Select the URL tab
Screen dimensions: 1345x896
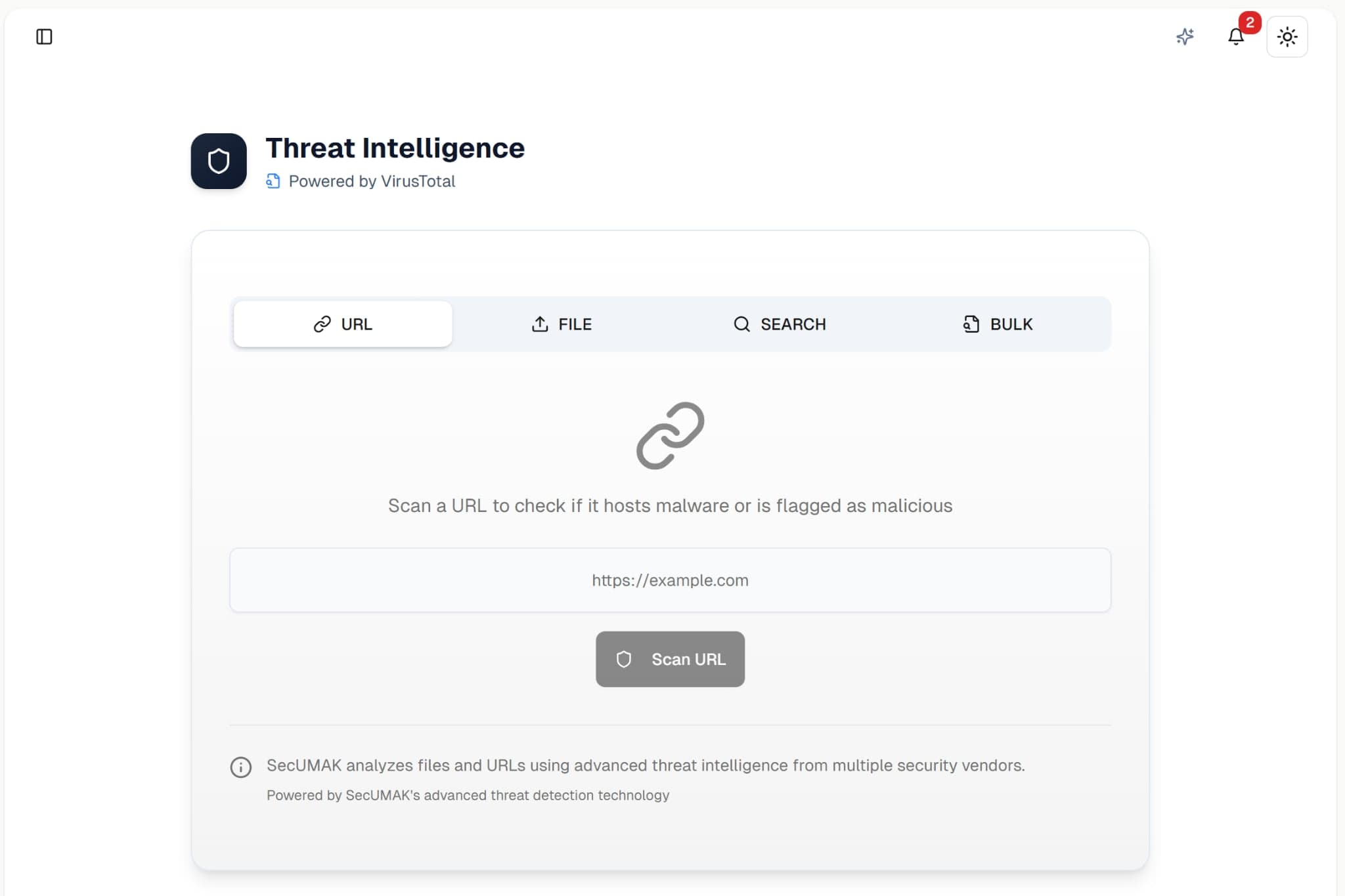(342, 324)
